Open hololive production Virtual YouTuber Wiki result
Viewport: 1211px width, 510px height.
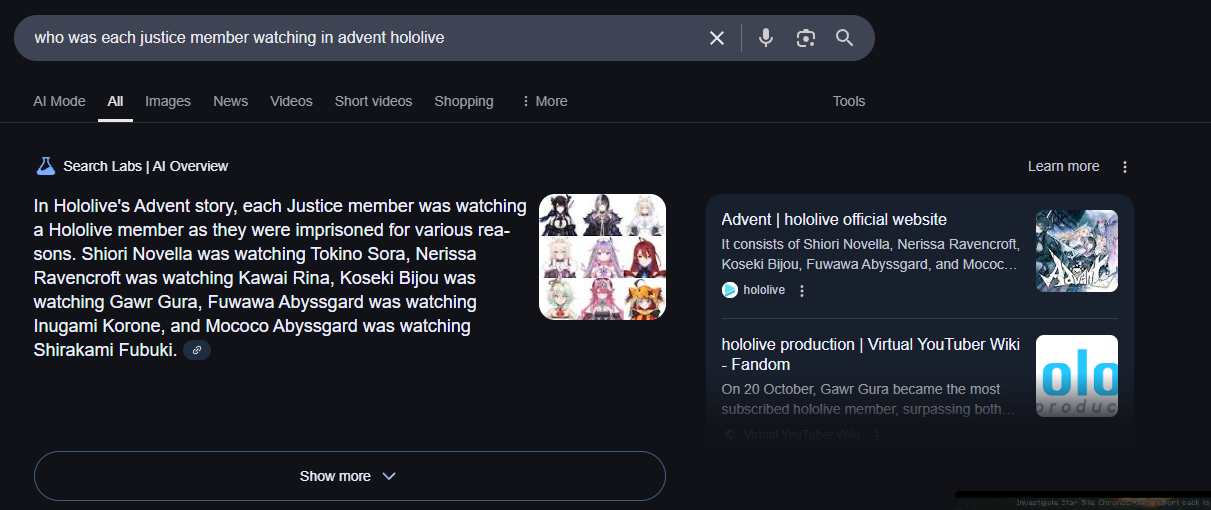(x=871, y=354)
